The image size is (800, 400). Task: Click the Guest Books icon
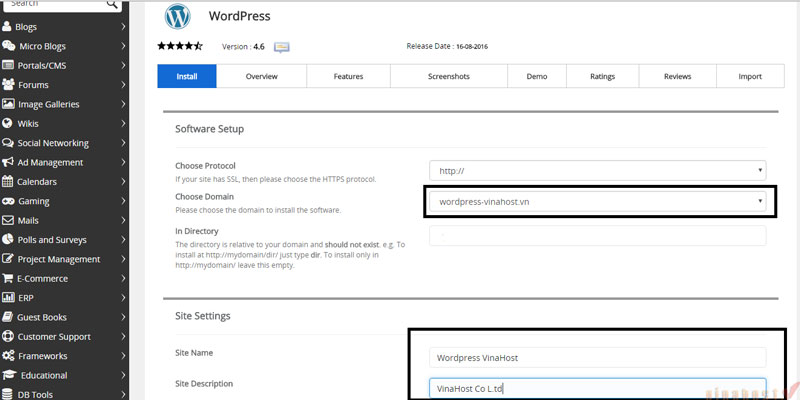click(7, 317)
